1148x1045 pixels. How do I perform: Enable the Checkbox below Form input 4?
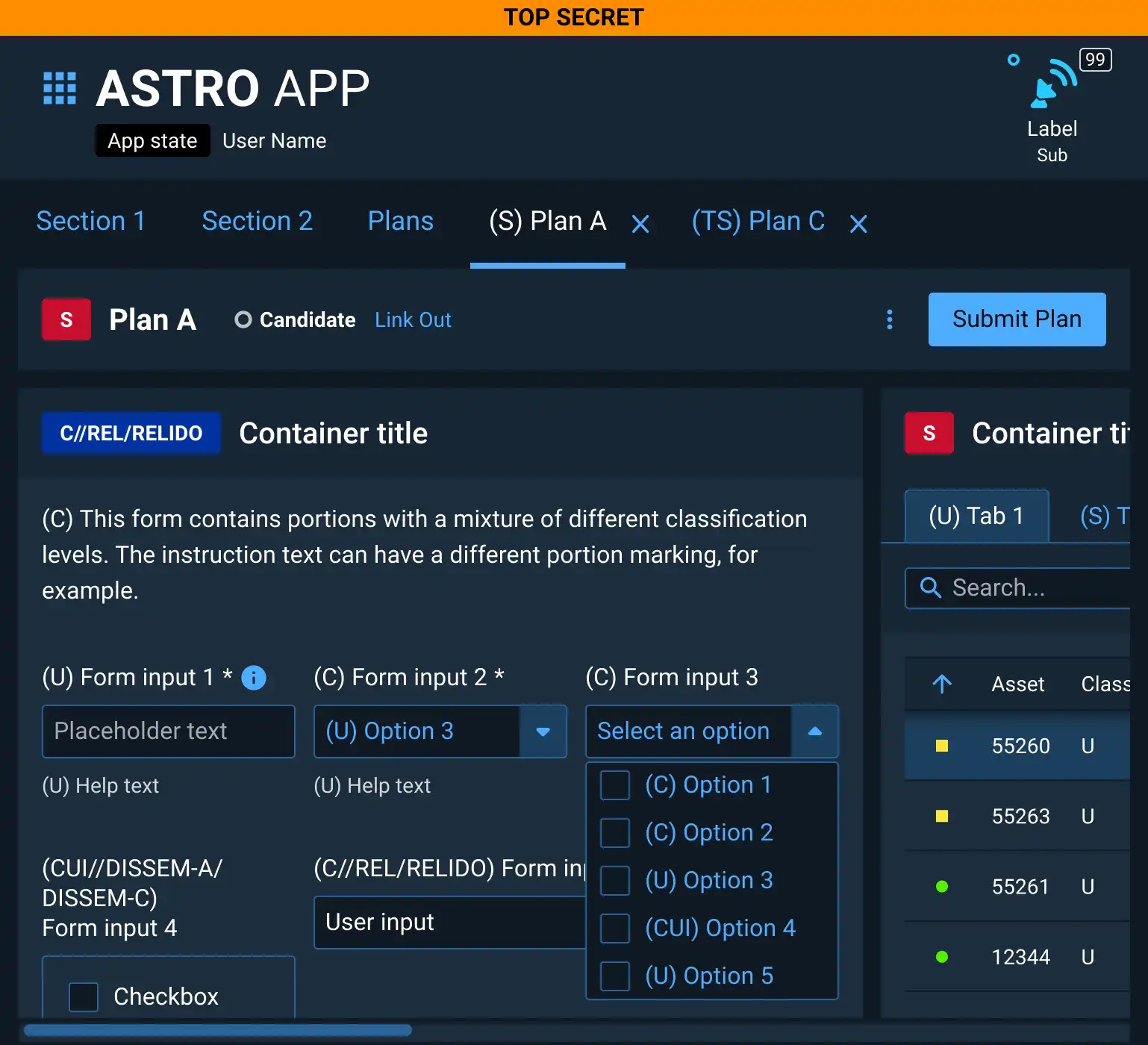[83, 996]
